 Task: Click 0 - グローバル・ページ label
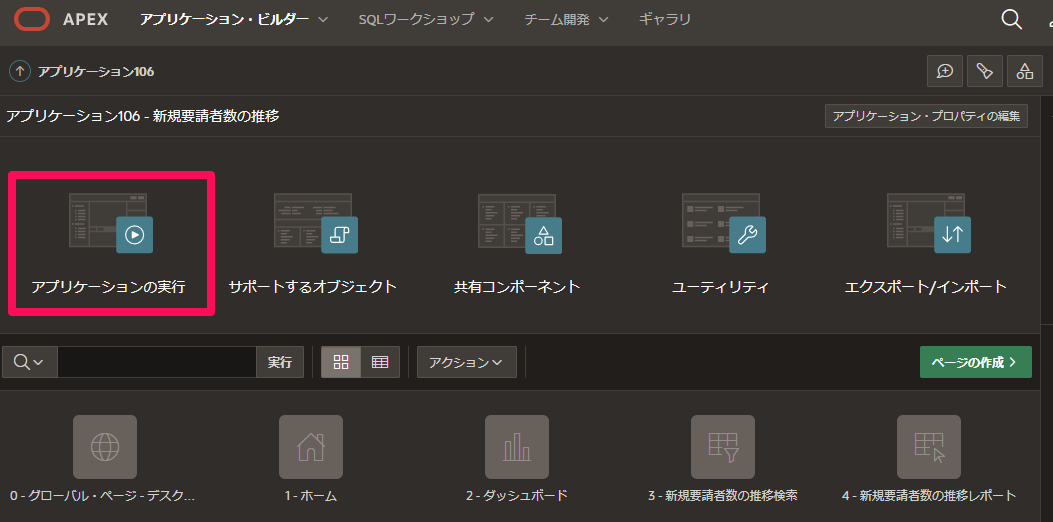(x=103, y=496)
